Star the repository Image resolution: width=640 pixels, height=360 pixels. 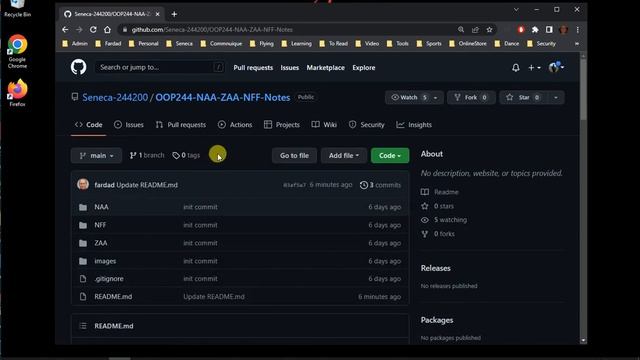pyautogui.click(x=523, y=98)
